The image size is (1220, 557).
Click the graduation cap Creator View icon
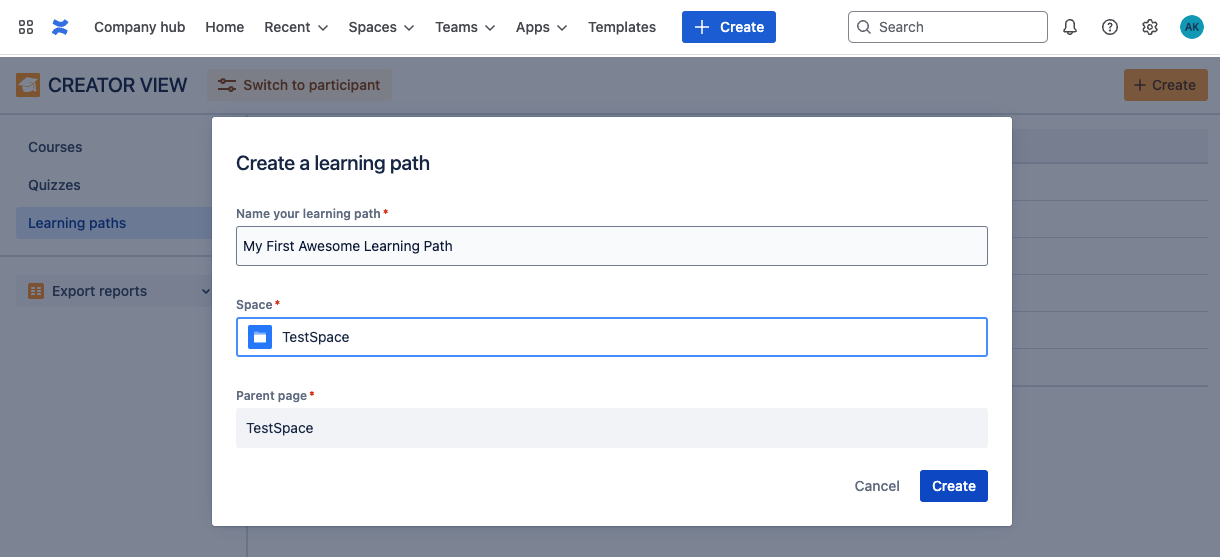click(x=28, y=85)
